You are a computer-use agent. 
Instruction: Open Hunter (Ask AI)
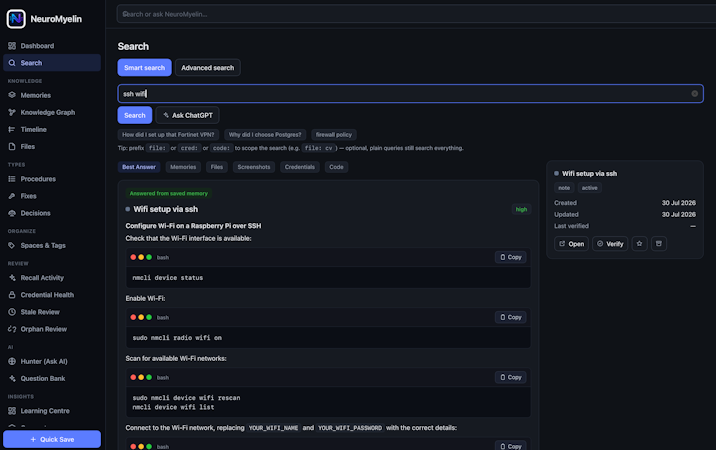(x=52, y=361)
